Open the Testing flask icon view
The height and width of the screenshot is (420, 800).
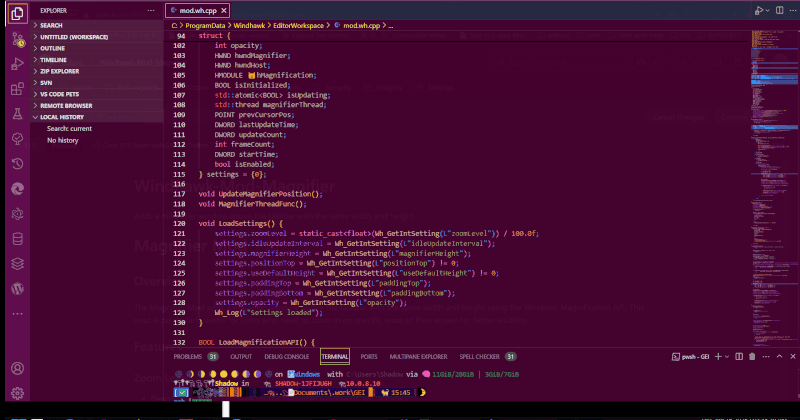(x=17, y=114)
